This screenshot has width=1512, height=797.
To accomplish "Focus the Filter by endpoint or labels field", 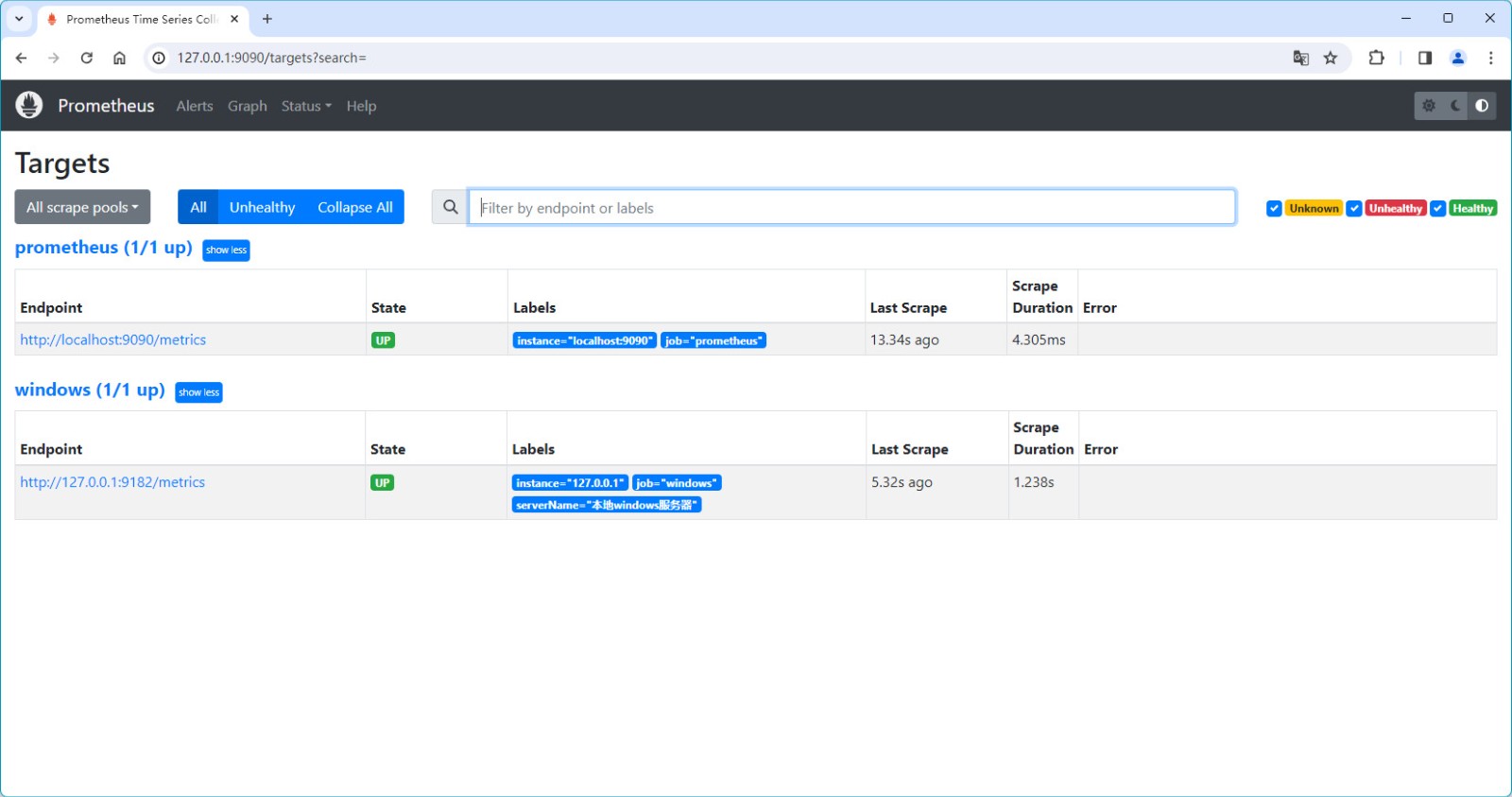I will pyautogui.click(x=852, y=207).
